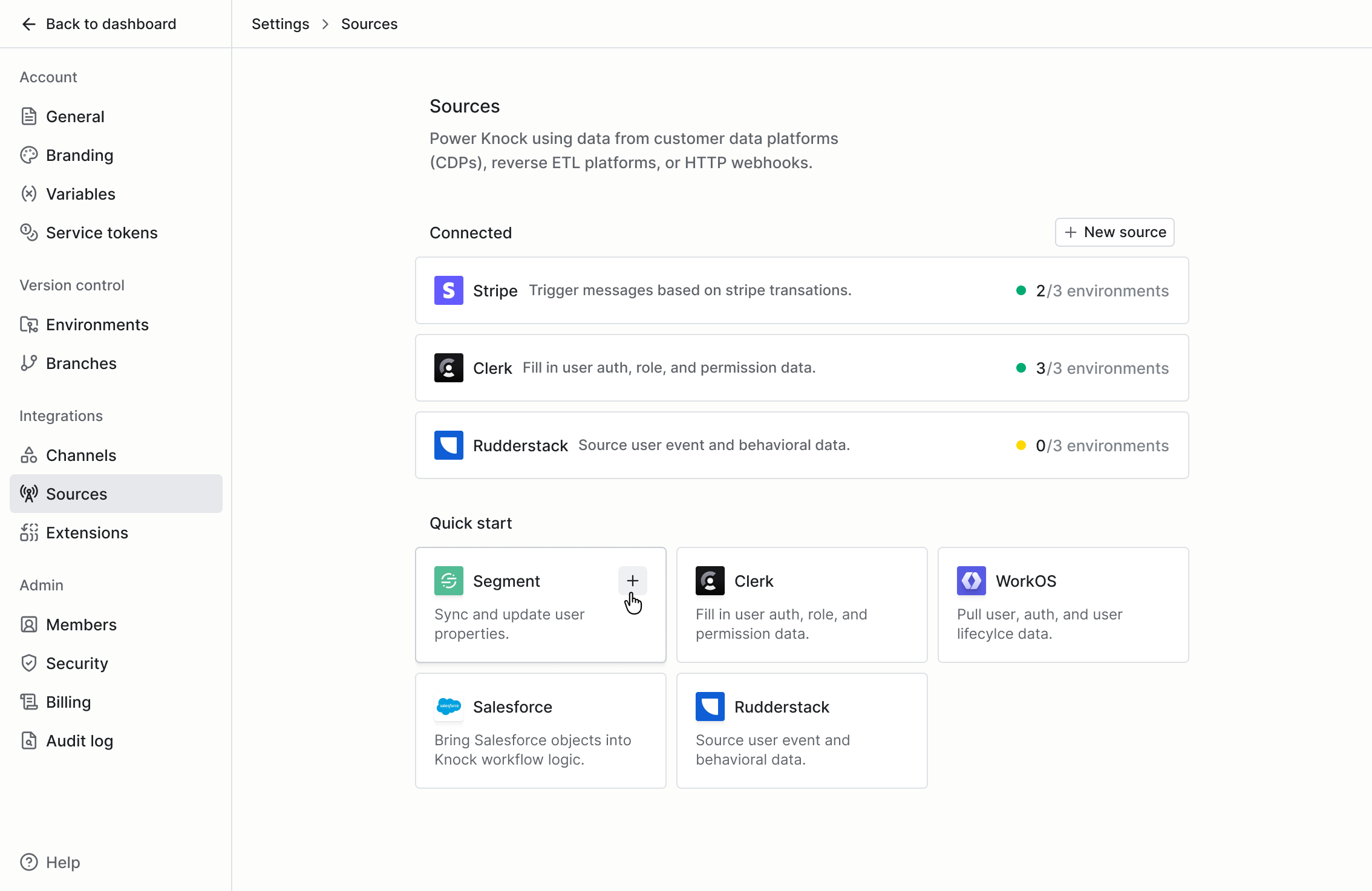Open Environments under Version control
Screen dimensions: 1372x891
(97, 325)
